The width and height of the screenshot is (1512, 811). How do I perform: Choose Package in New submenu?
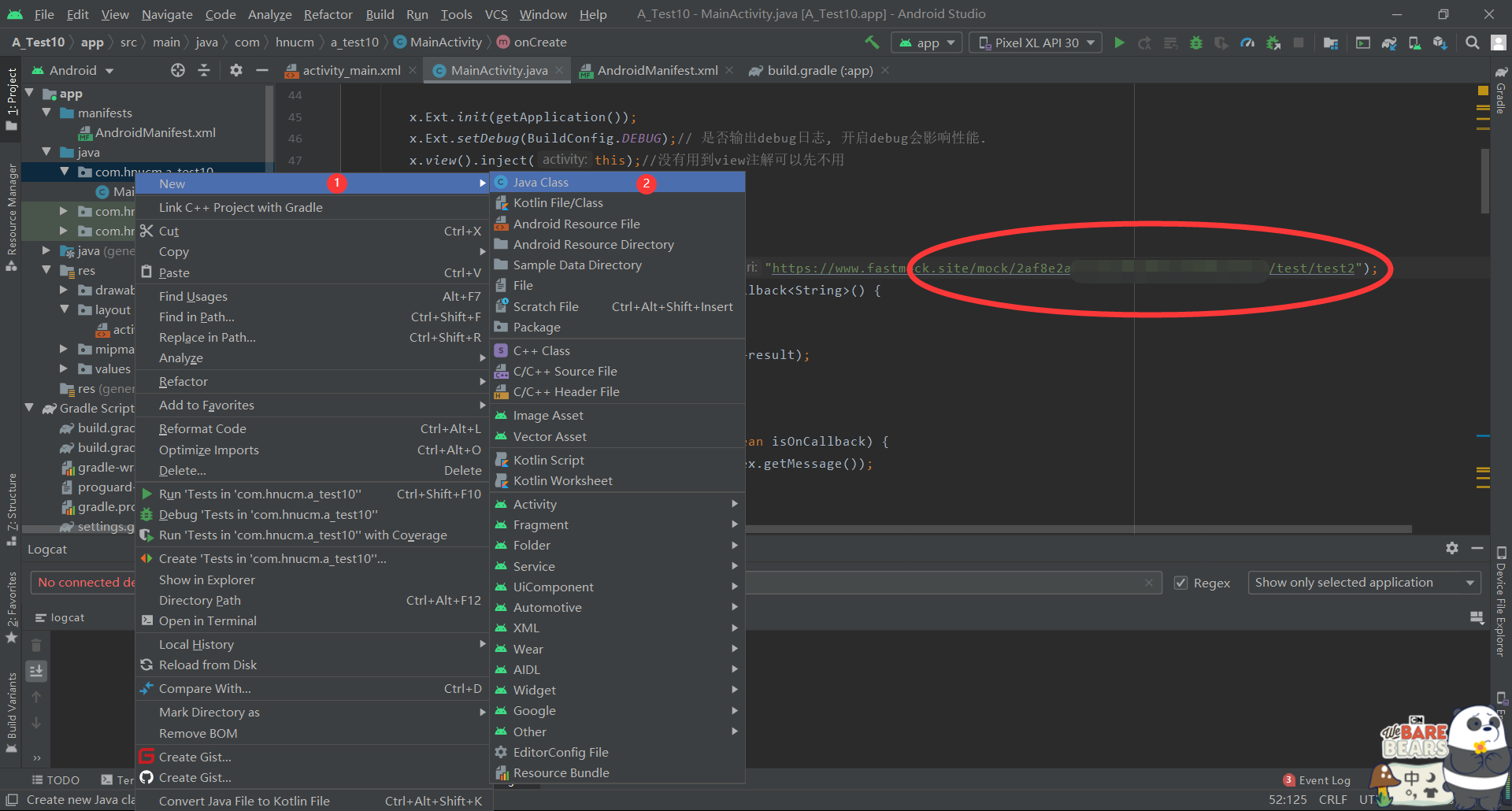pos(617,327)
